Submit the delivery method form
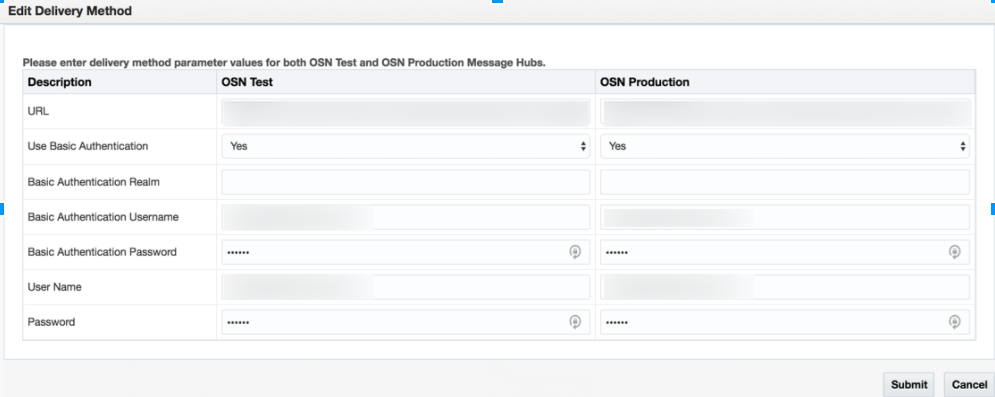The width and height of the screenshot is (995, 397). coord(909,384)
